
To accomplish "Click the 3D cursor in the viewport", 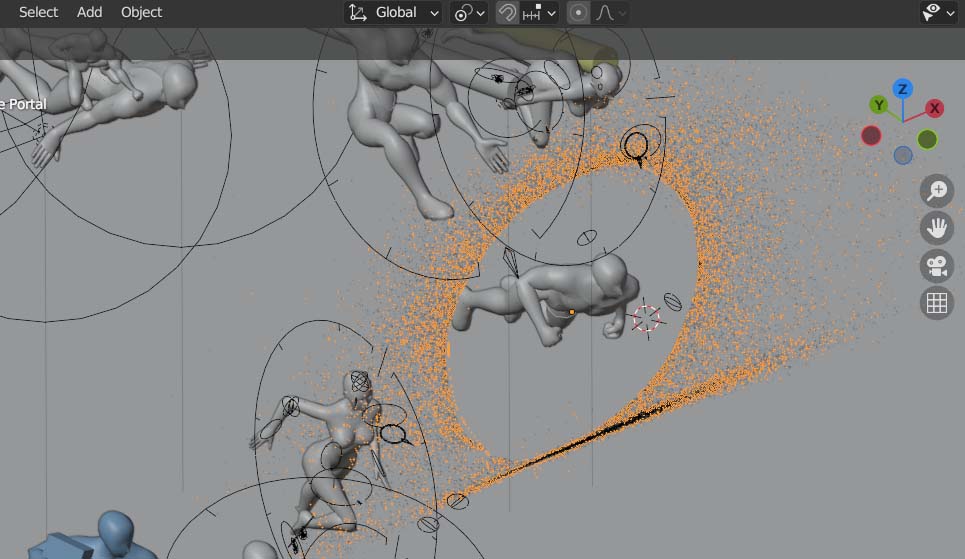I will click(x=647, y=319).
